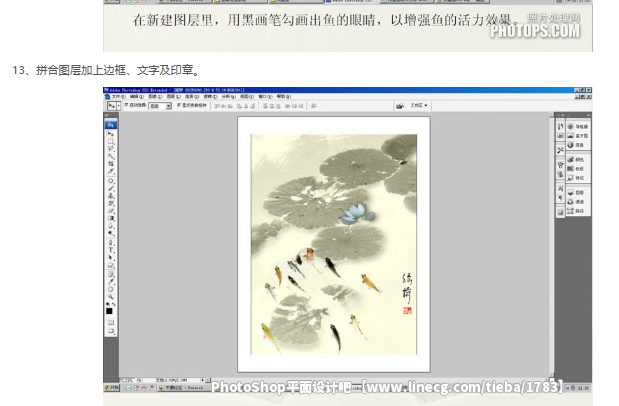Click the document vertical scrollbar up arrow
Viewport: 619px width, 406px height.
(x=551, y=115)
